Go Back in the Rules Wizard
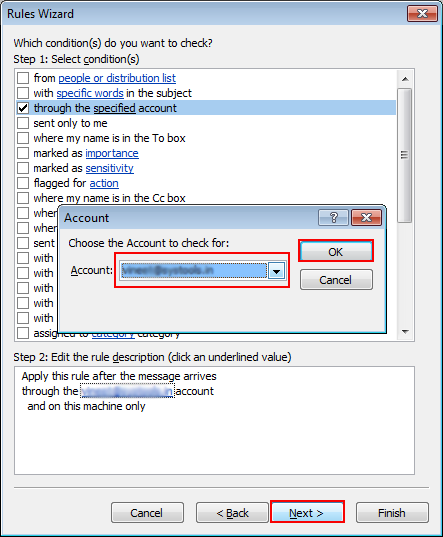The width and height of the screenshot is (443, 537). click(232, 513)
